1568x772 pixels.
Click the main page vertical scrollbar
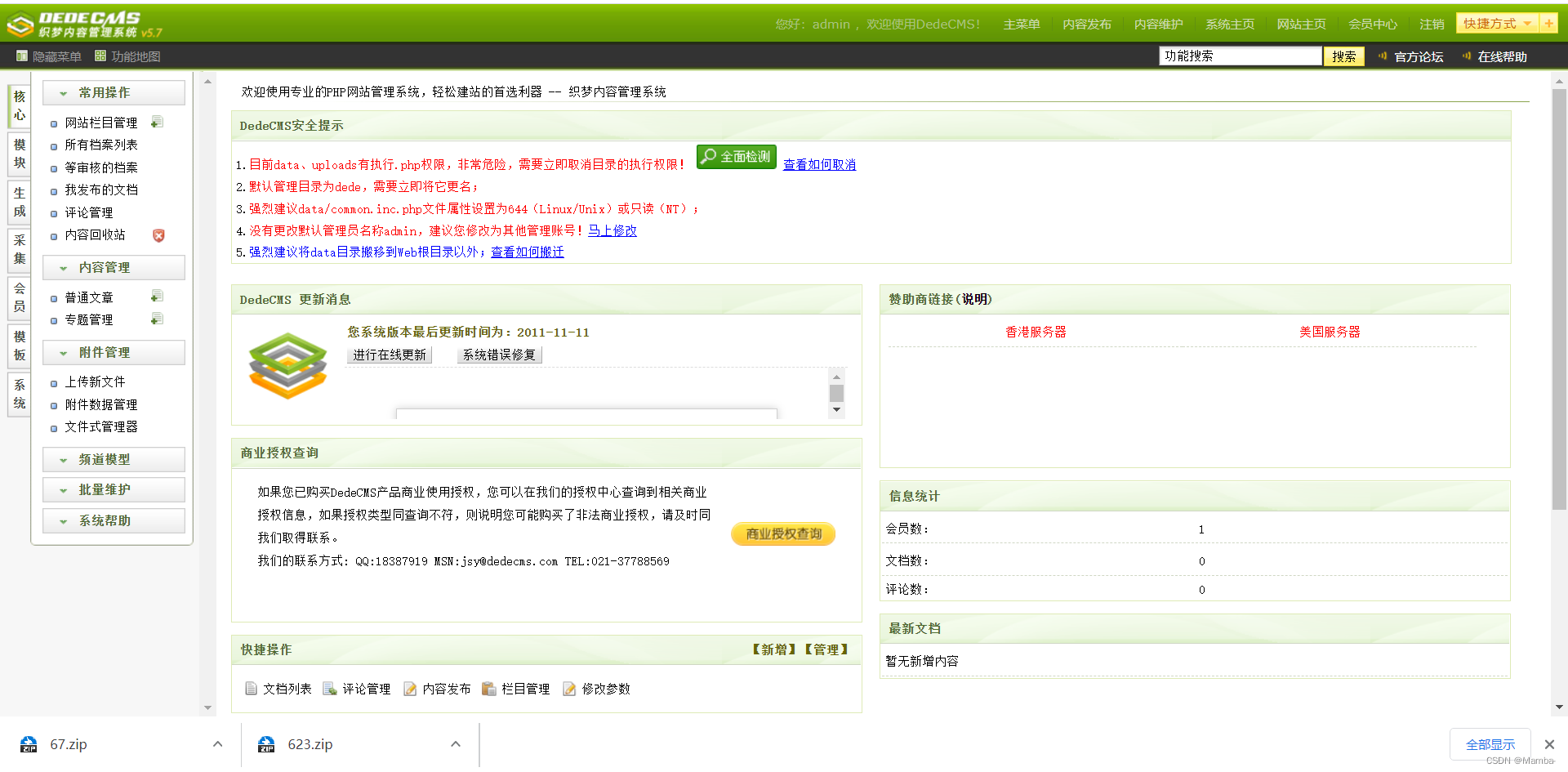[x=1559, y=300]
